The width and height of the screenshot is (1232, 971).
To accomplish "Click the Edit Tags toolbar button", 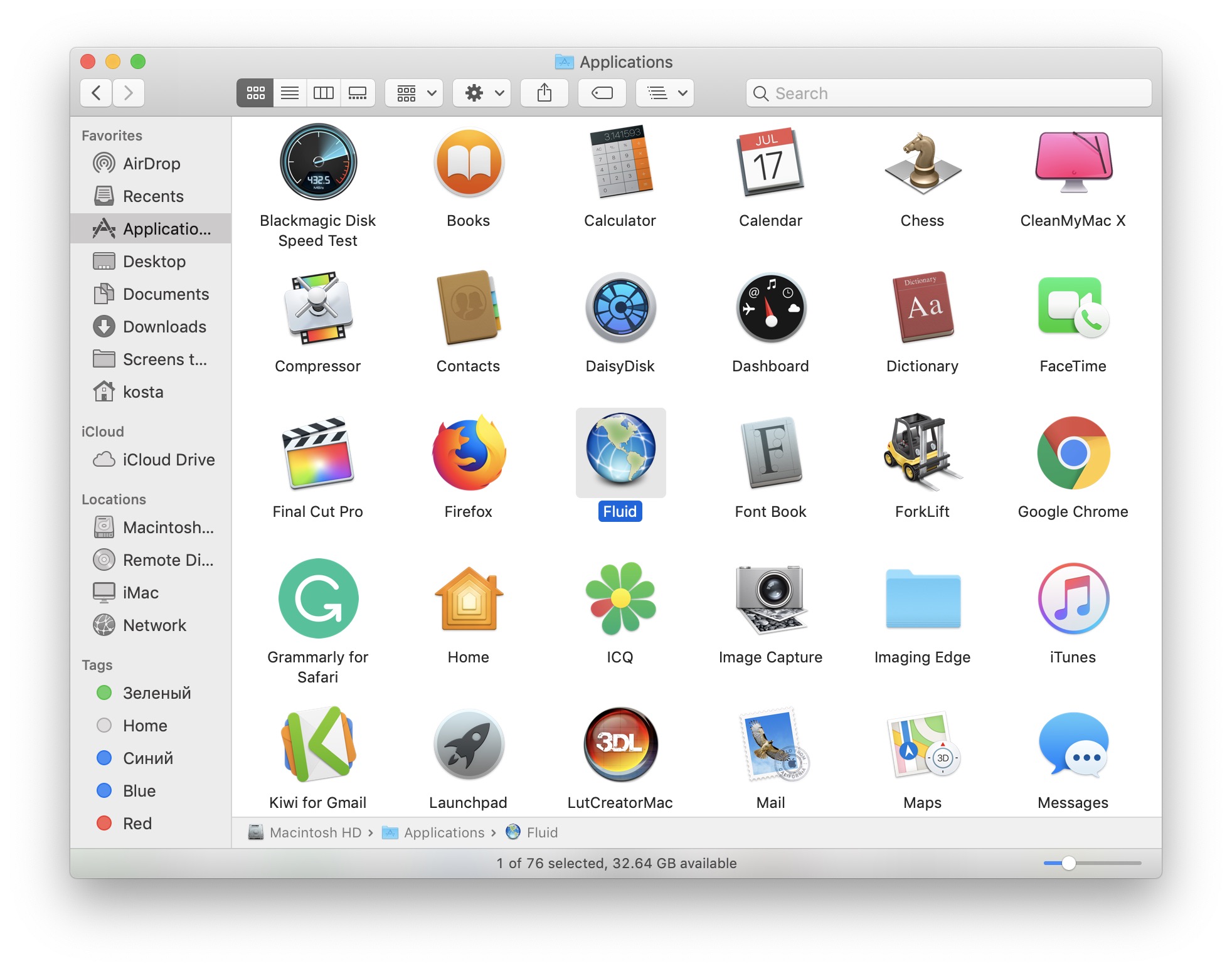I will click(602, 93).
